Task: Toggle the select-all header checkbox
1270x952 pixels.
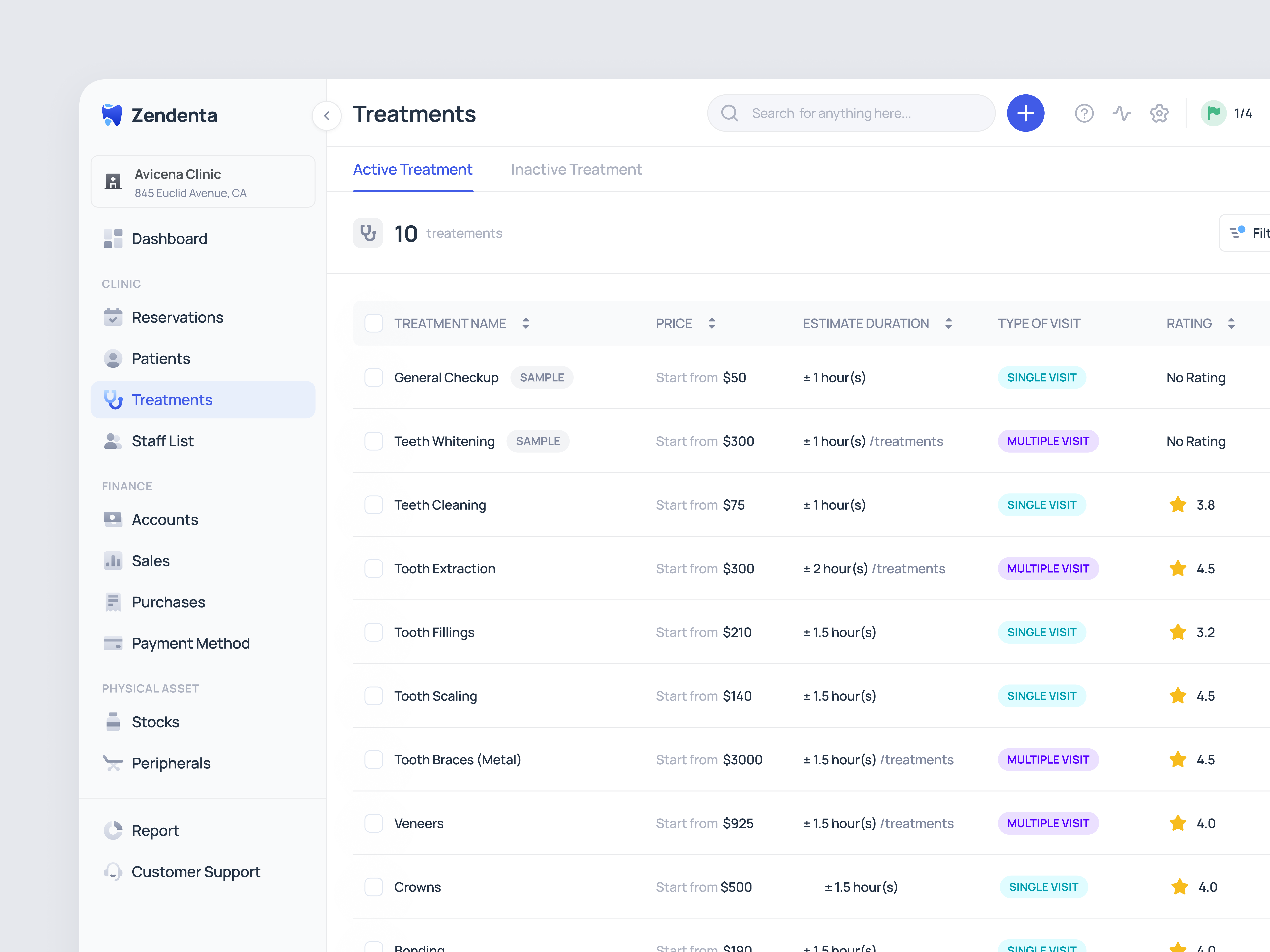Action: tap(374, 323)
